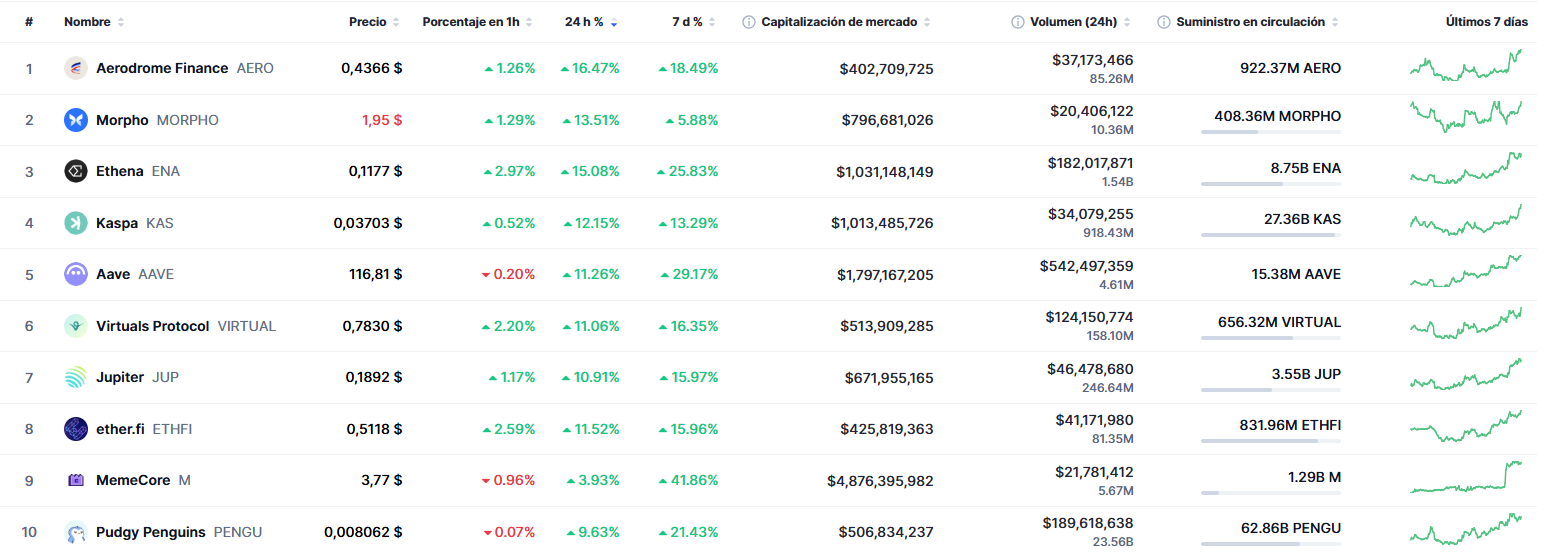Image resolution: width=1555 pixels, height=555 pixels.
Task: Sort by Nombre column header
Action: point(87,22)
